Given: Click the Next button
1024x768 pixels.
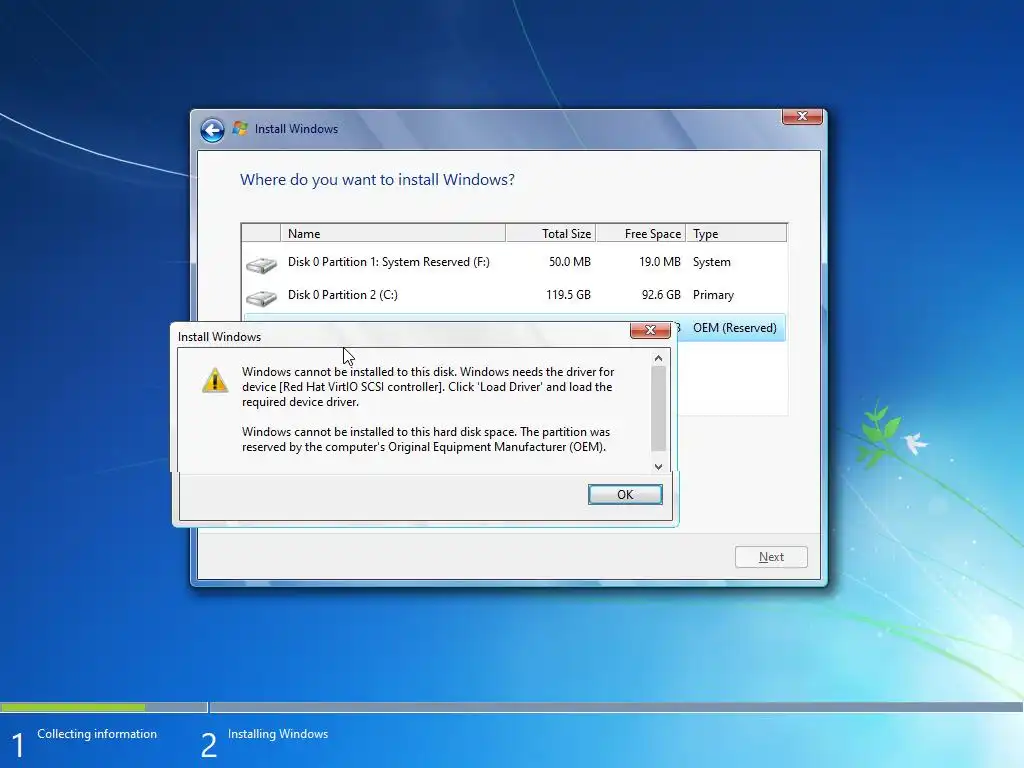Looking at the screenshot, I should tap(771, 557).
